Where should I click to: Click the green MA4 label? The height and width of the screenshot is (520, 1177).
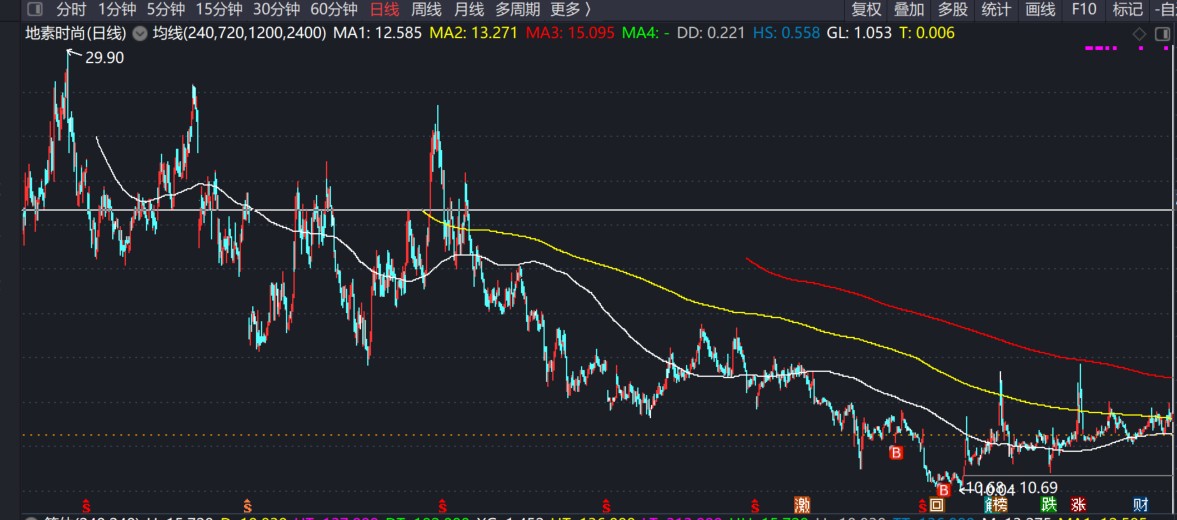(x=646, y=33)
